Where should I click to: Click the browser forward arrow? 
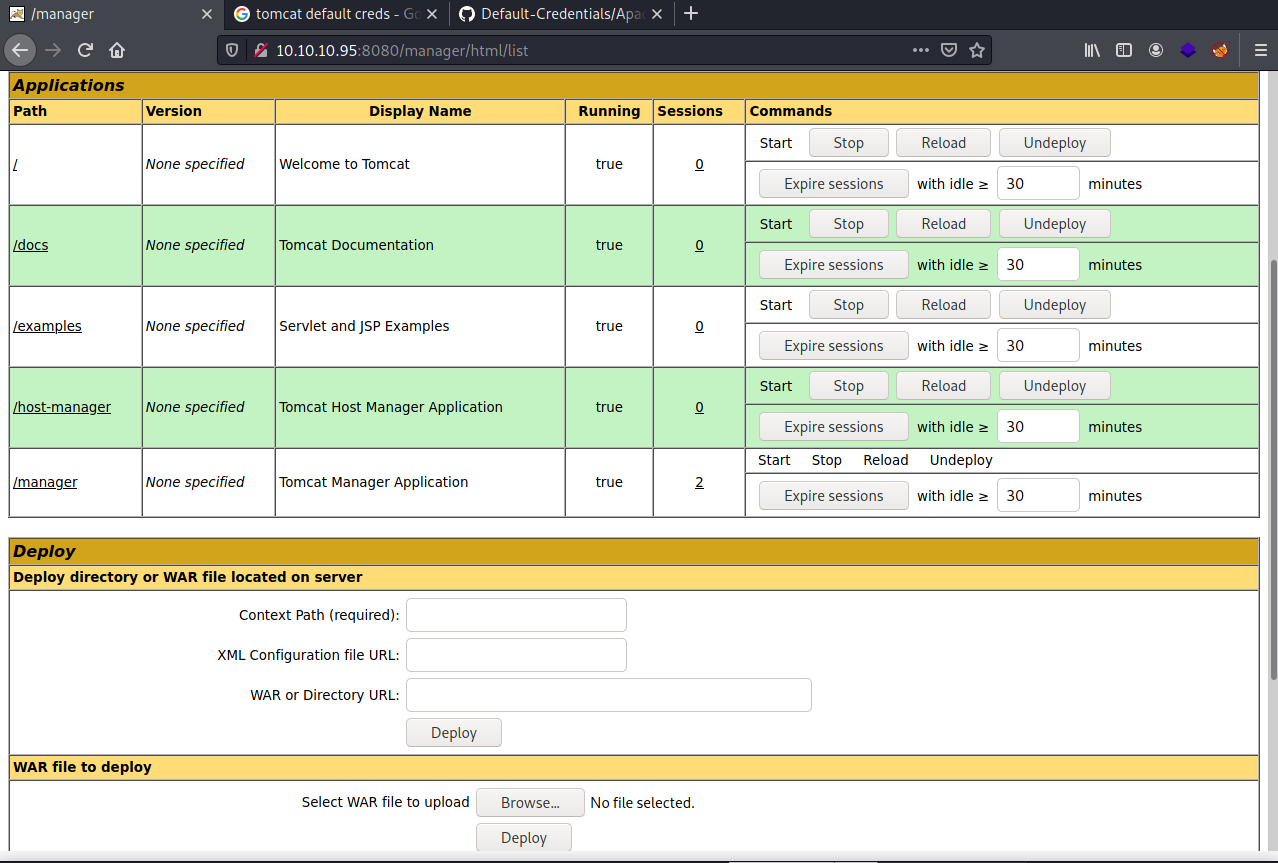pos(53,50)
